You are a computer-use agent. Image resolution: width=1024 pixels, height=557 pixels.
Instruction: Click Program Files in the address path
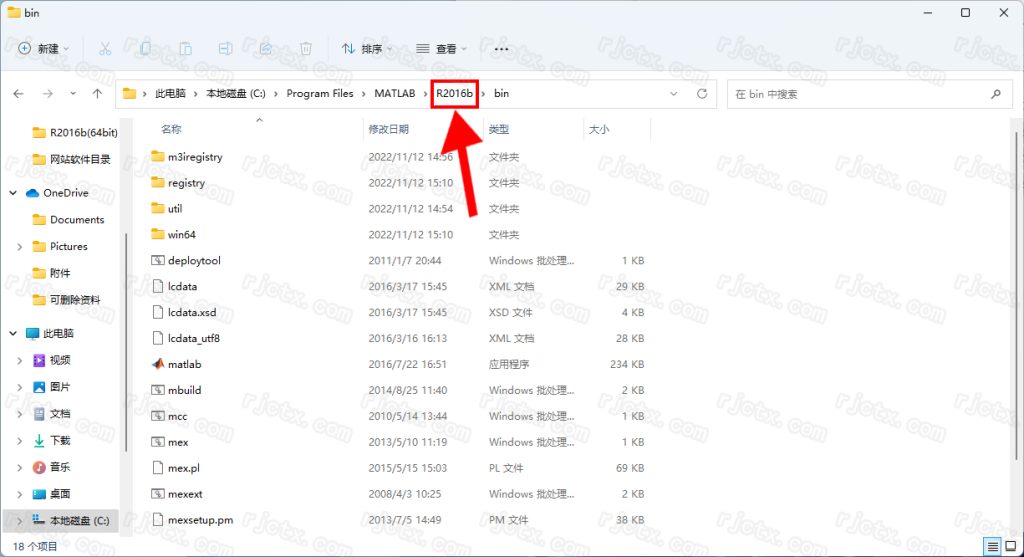pyautogui.click(x=320, y=93)
